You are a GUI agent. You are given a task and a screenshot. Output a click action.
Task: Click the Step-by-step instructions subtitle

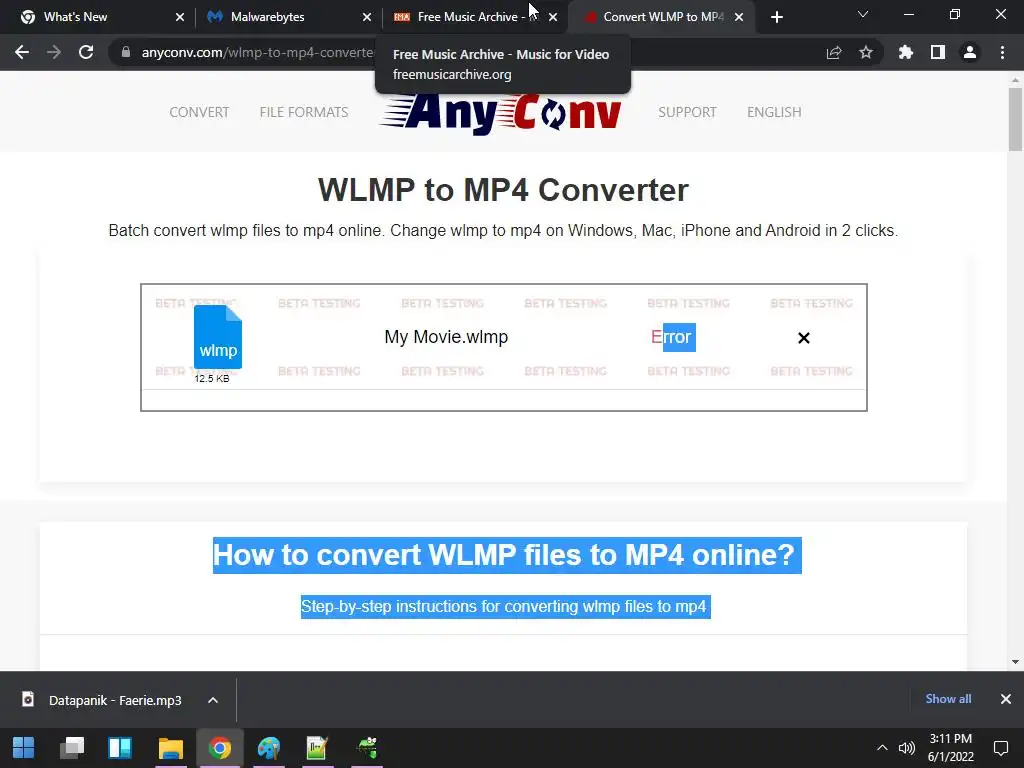505,607
